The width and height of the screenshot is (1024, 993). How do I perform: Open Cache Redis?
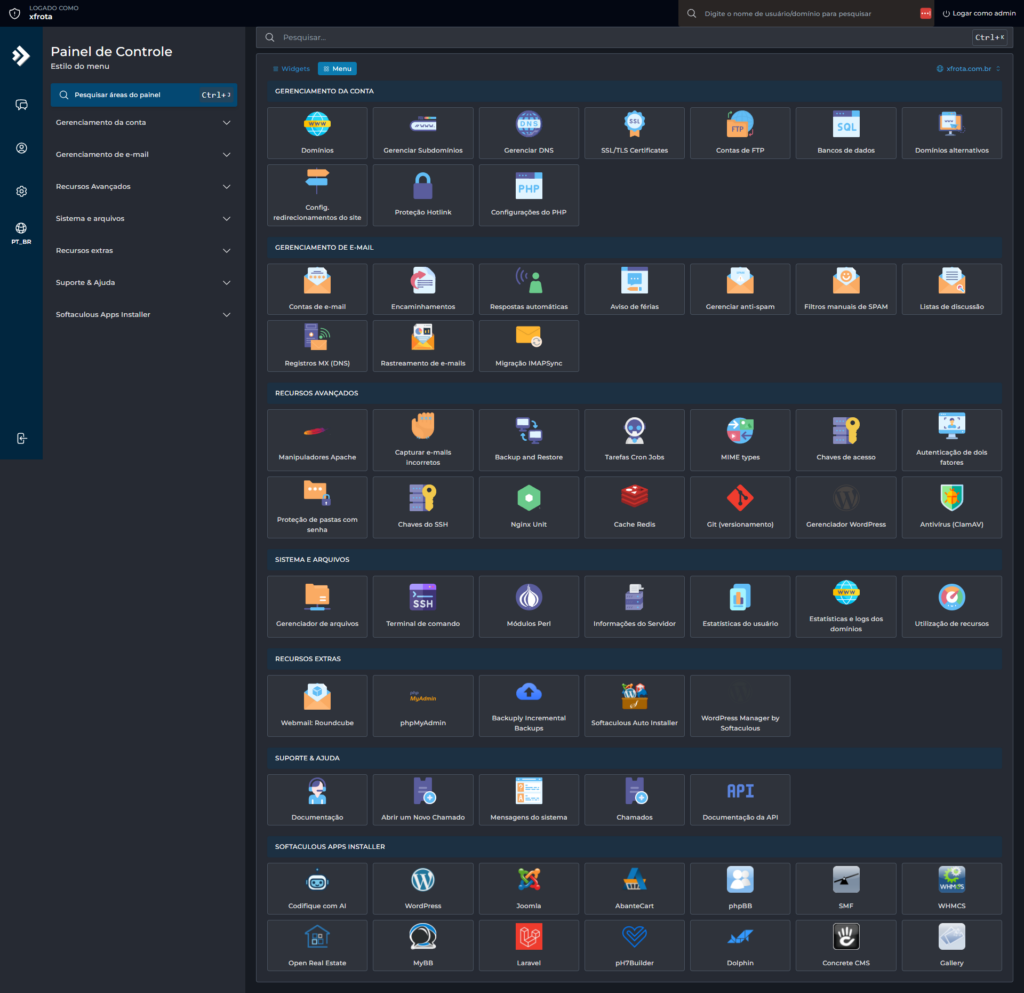(634, 507)
